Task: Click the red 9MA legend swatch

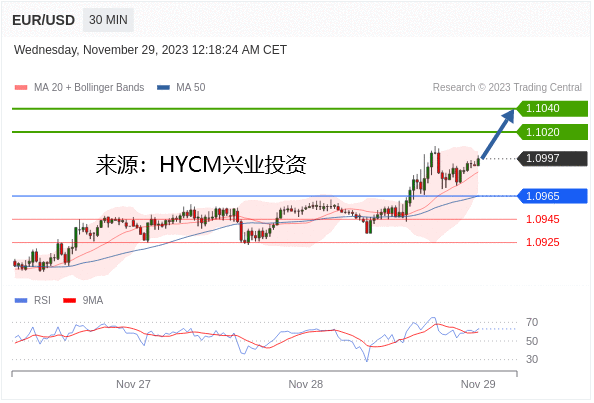Action: [x=69, y=300]
